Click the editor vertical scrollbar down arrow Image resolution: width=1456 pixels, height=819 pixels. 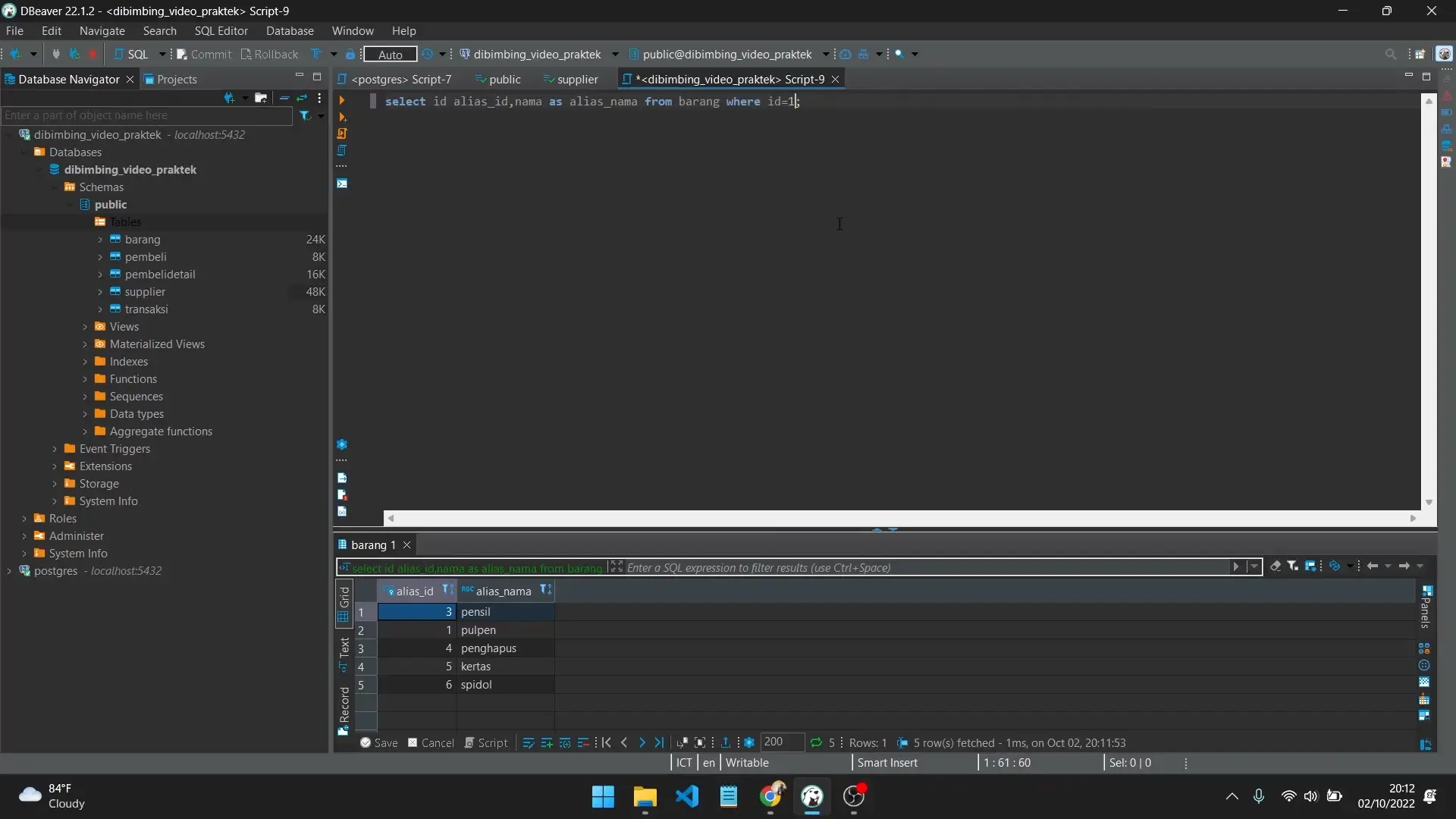pyautogui.click(x=1429, y=502)
